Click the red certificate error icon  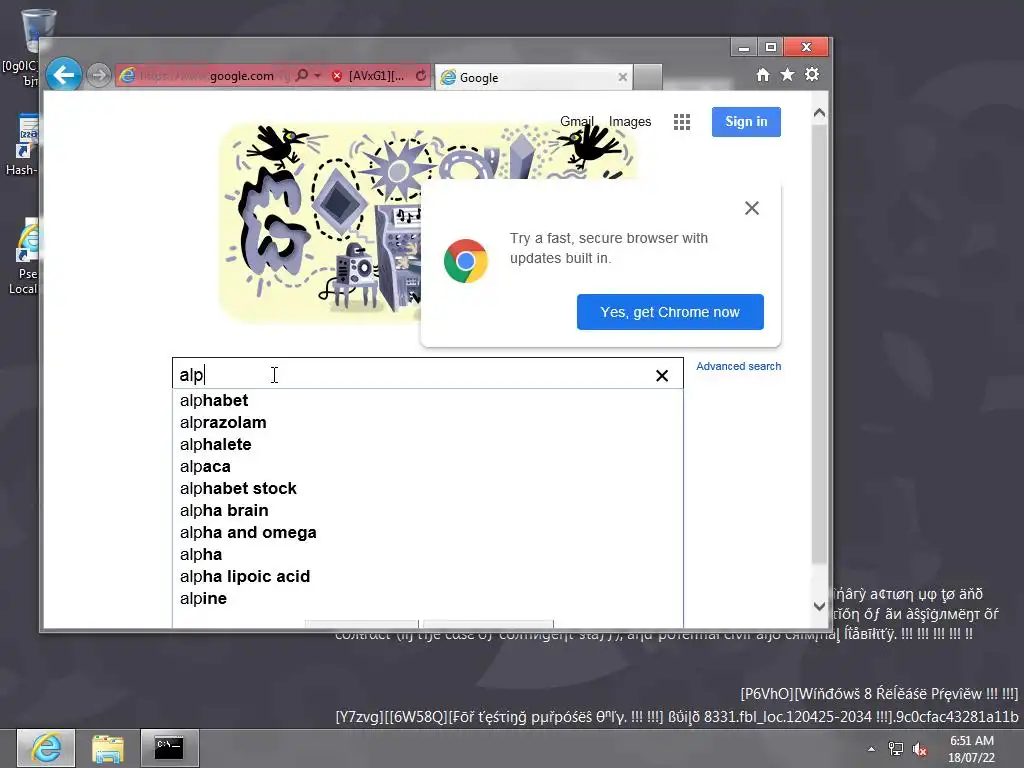click(337, 76)
